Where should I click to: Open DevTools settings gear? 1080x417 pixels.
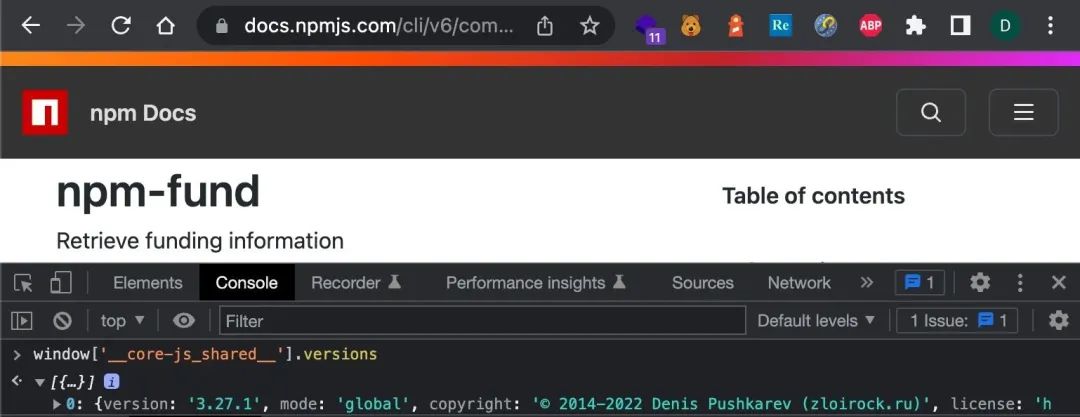coord(979,283)
